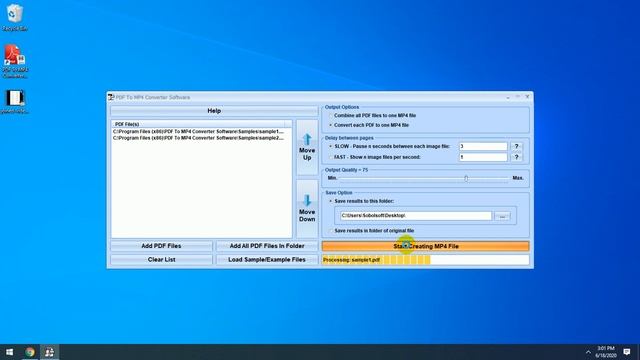Select the converter app taskbar icon

coord(49,352)
